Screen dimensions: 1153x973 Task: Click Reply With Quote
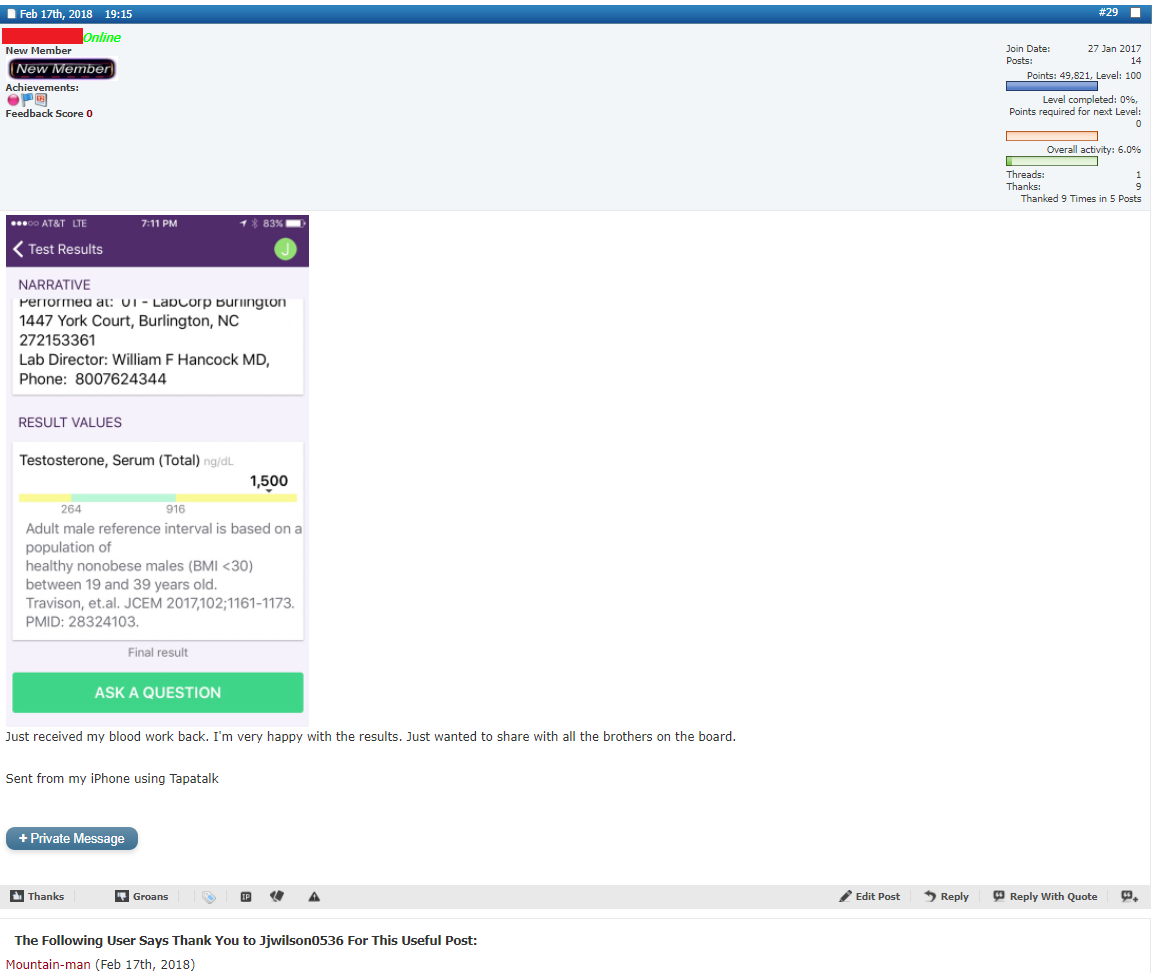coord(1044,896)
